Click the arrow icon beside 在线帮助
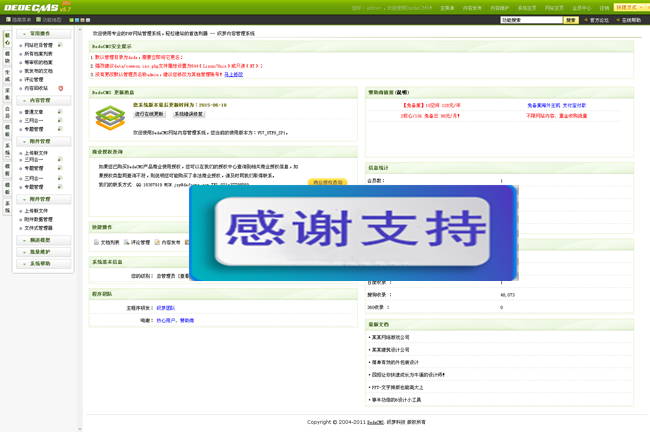This screenshot has height=432, width=650. tap(618, 20)
